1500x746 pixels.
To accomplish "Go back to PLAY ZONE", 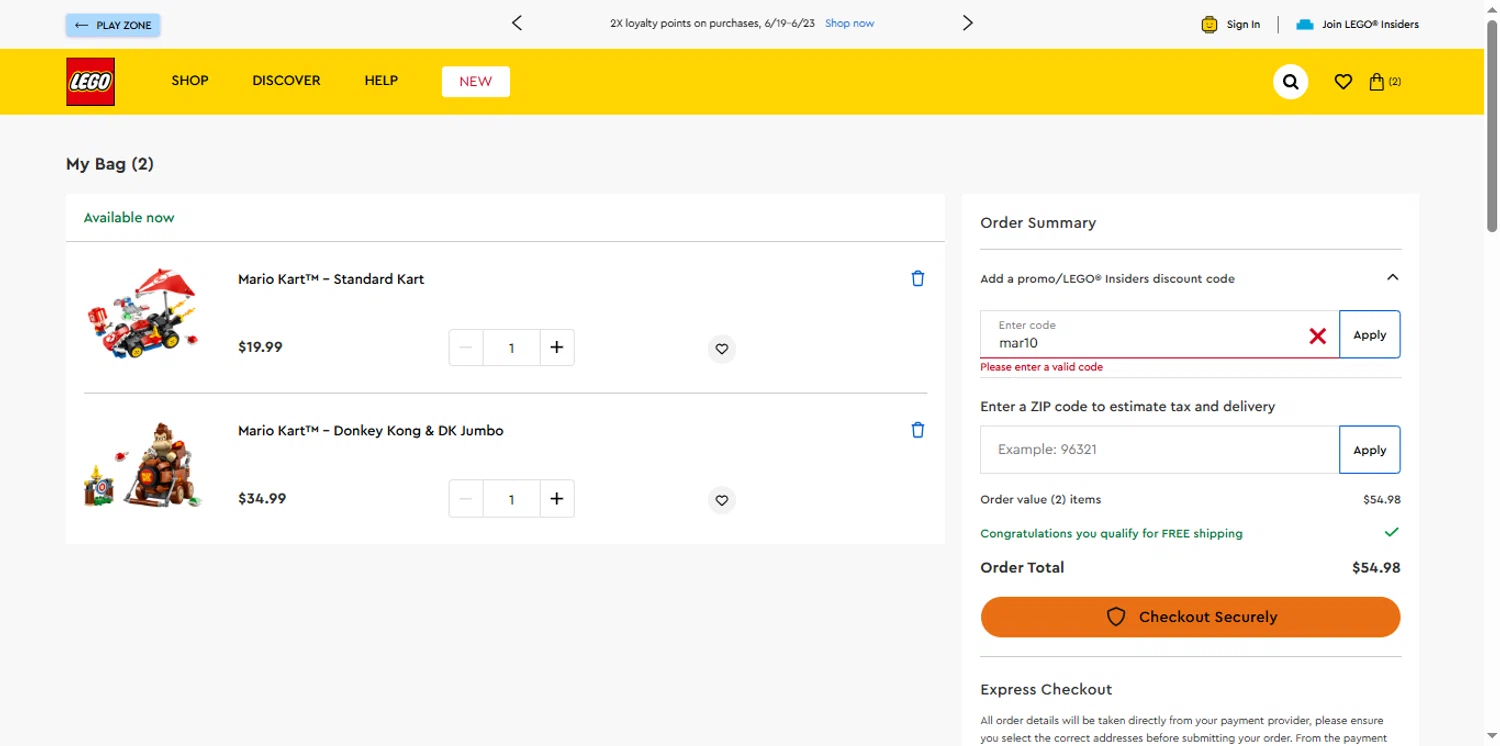I will (x=113, y=25).
